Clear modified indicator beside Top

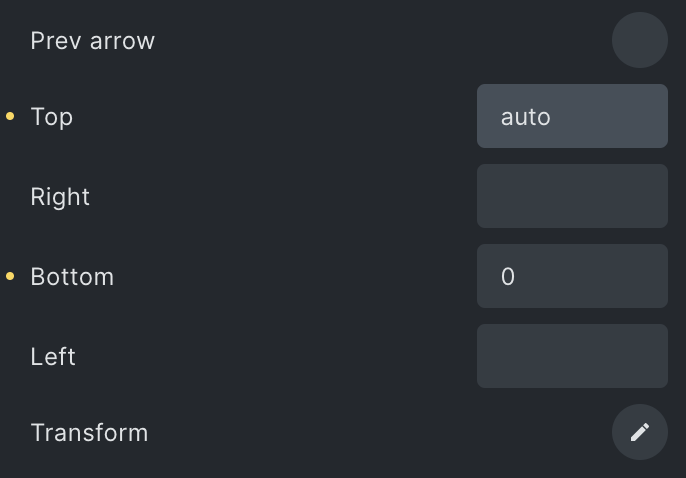(10, 116)
